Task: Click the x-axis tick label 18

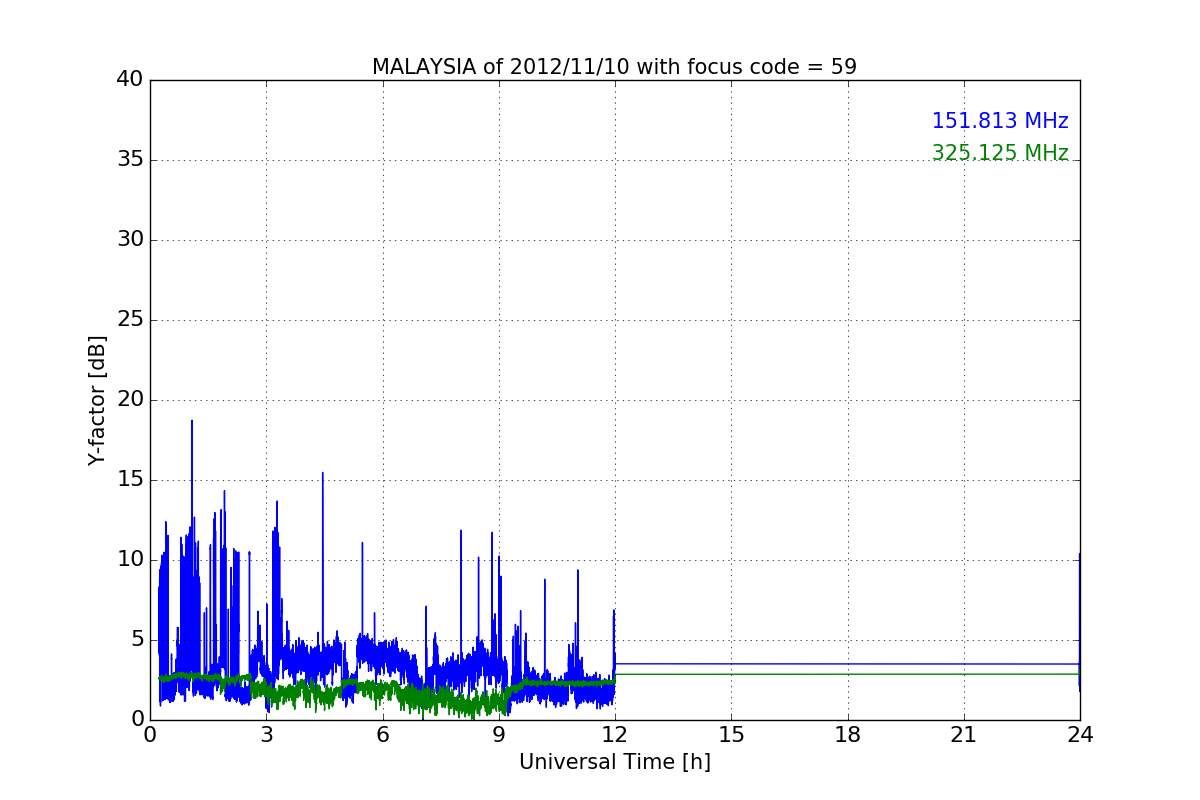Action: point(848,735)
